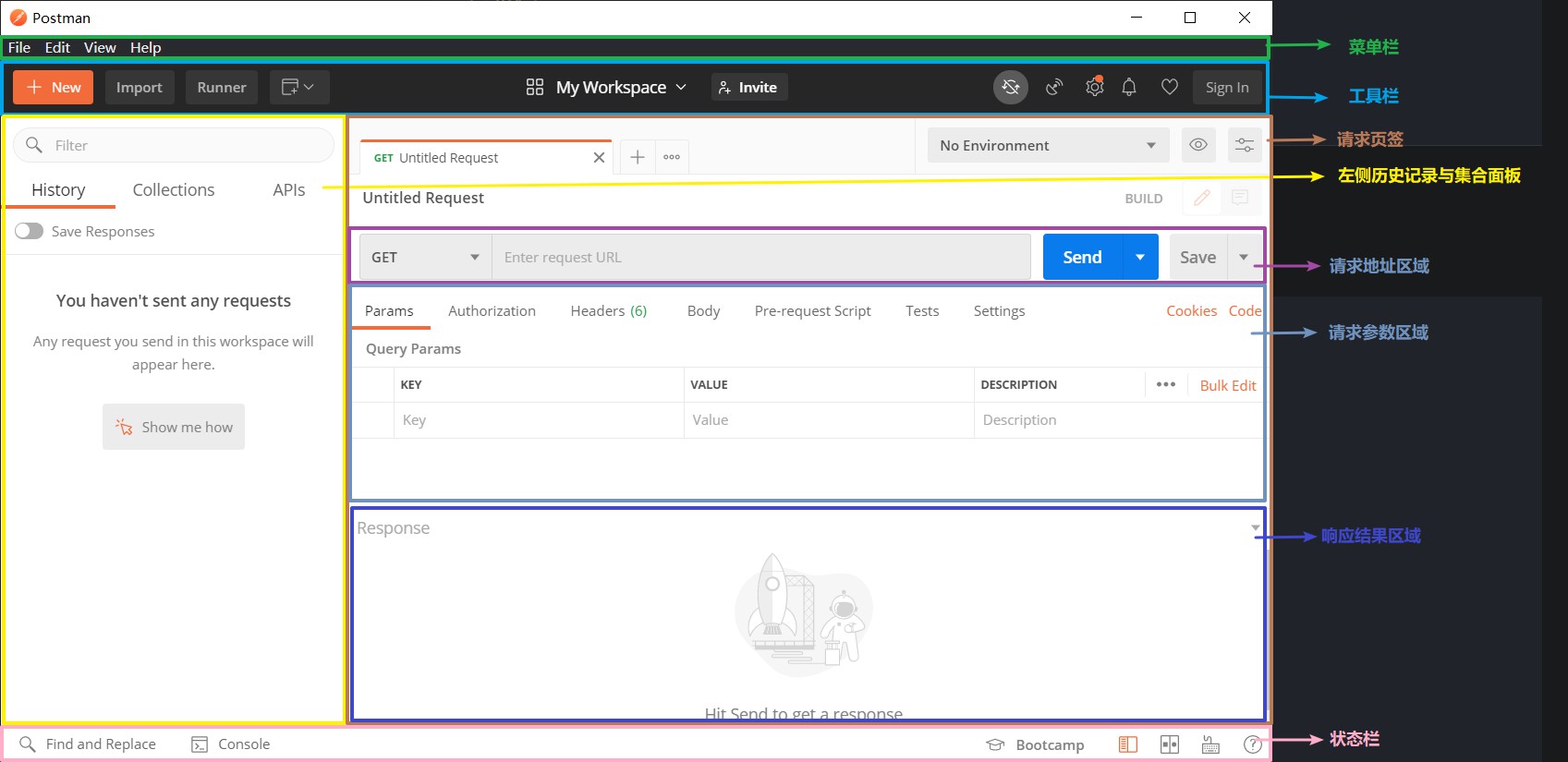Screen dimensions: 1568x762
Task: Open the Code link
Action: point(1245,311)
